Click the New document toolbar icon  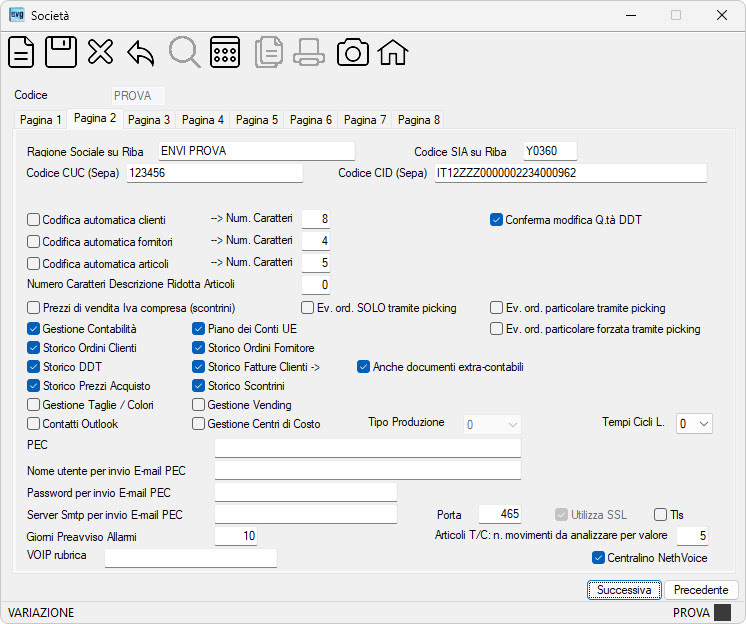pyautogui.click(x=21, y=52)
